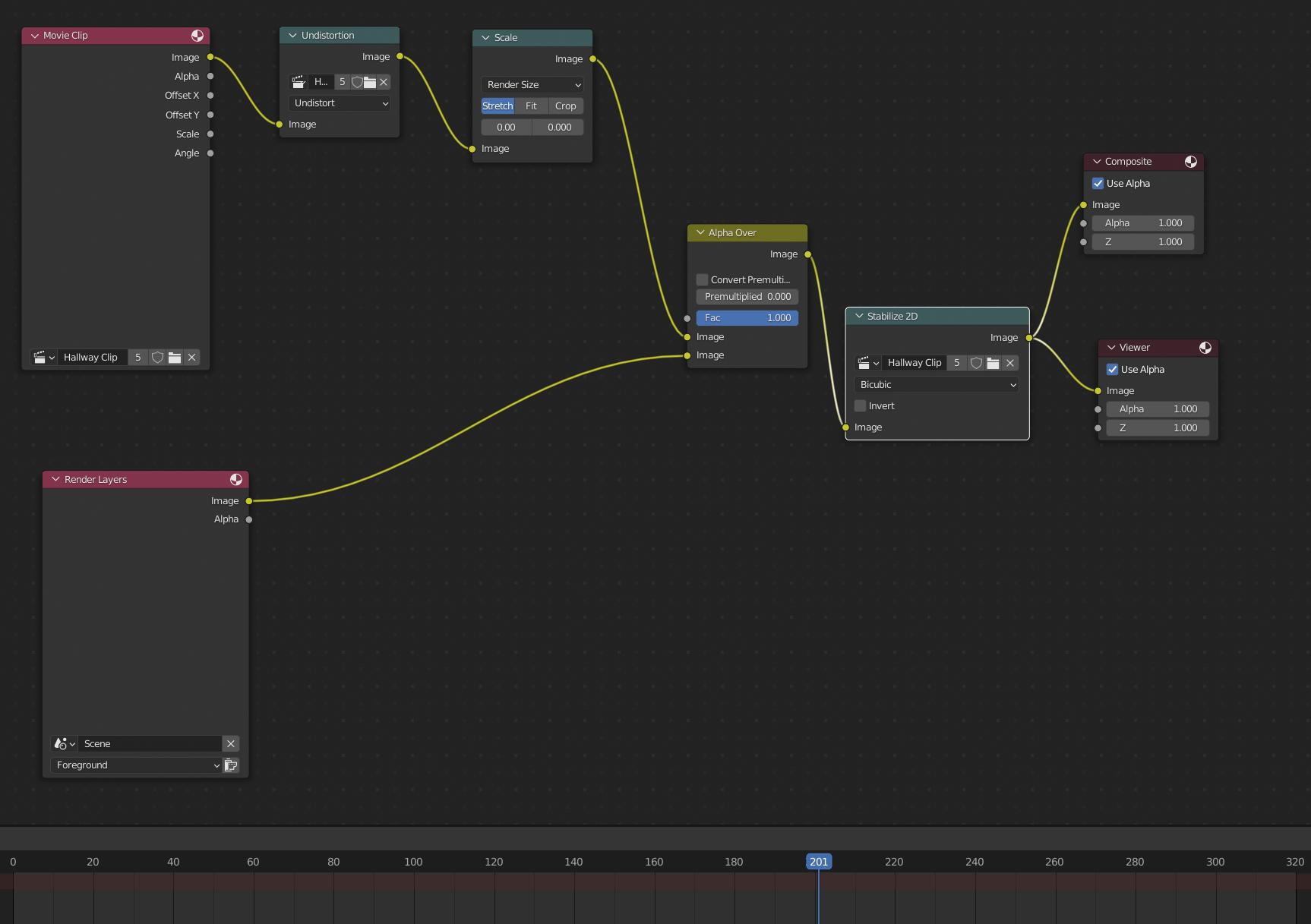Enable Convert Premultiply in the Alpha Over node
1311x924 pixels.
(x=701, y=279)
